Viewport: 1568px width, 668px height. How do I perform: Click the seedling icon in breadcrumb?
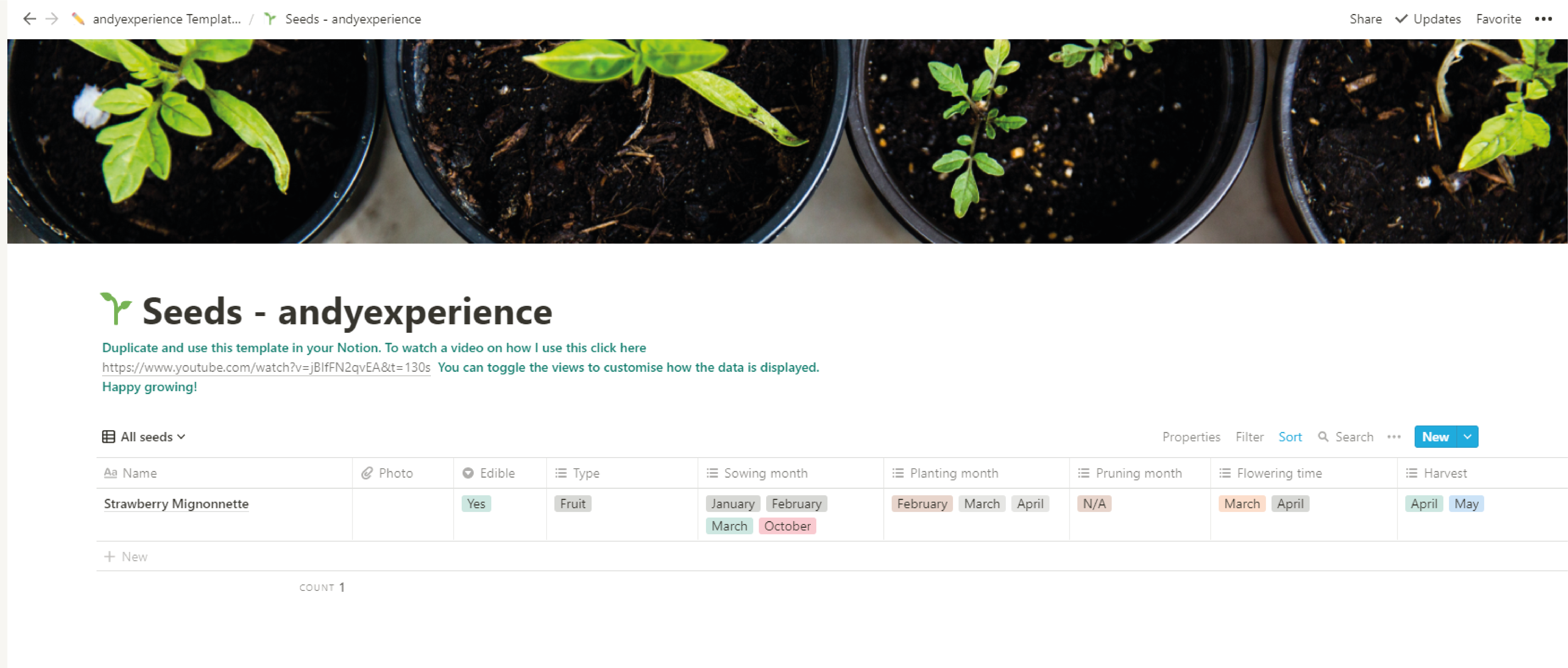[x=270, y=19]
